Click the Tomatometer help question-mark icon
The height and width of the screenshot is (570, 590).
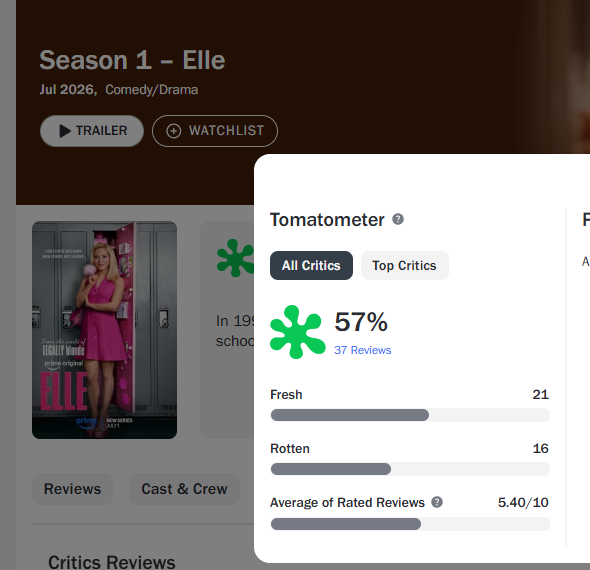(398, 219)
